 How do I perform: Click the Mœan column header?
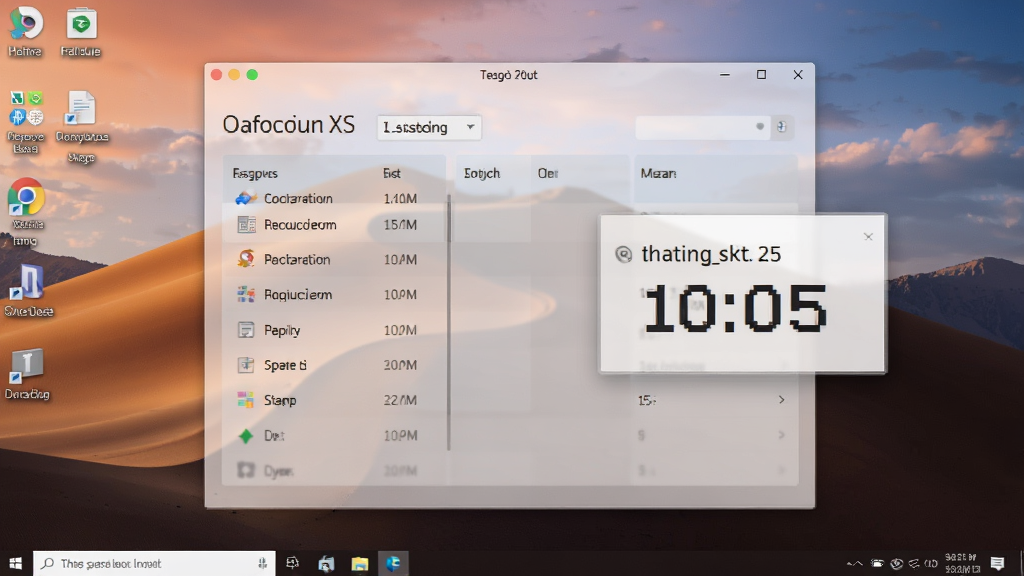[658, 173]
